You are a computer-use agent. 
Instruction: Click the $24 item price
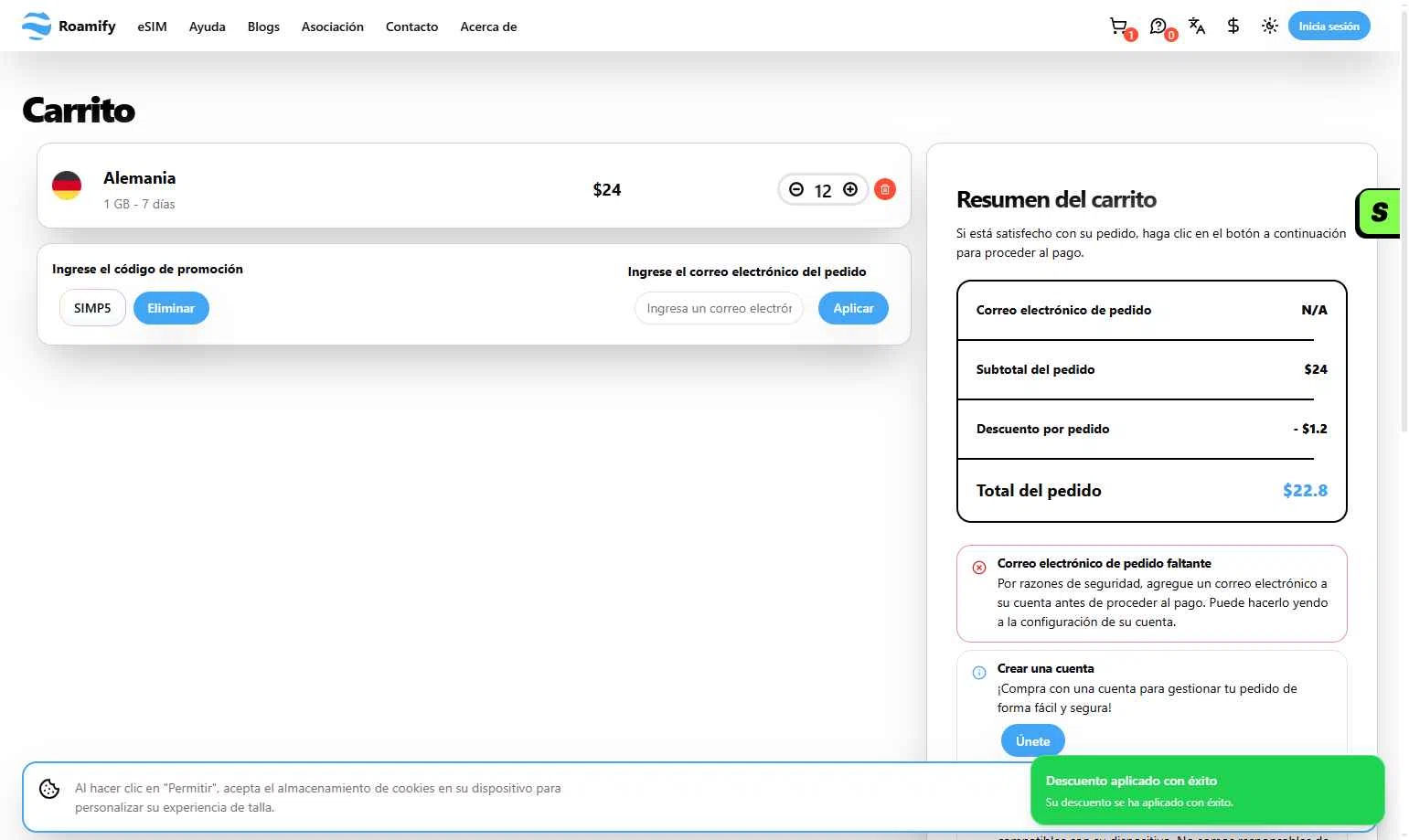pos(607,189)
